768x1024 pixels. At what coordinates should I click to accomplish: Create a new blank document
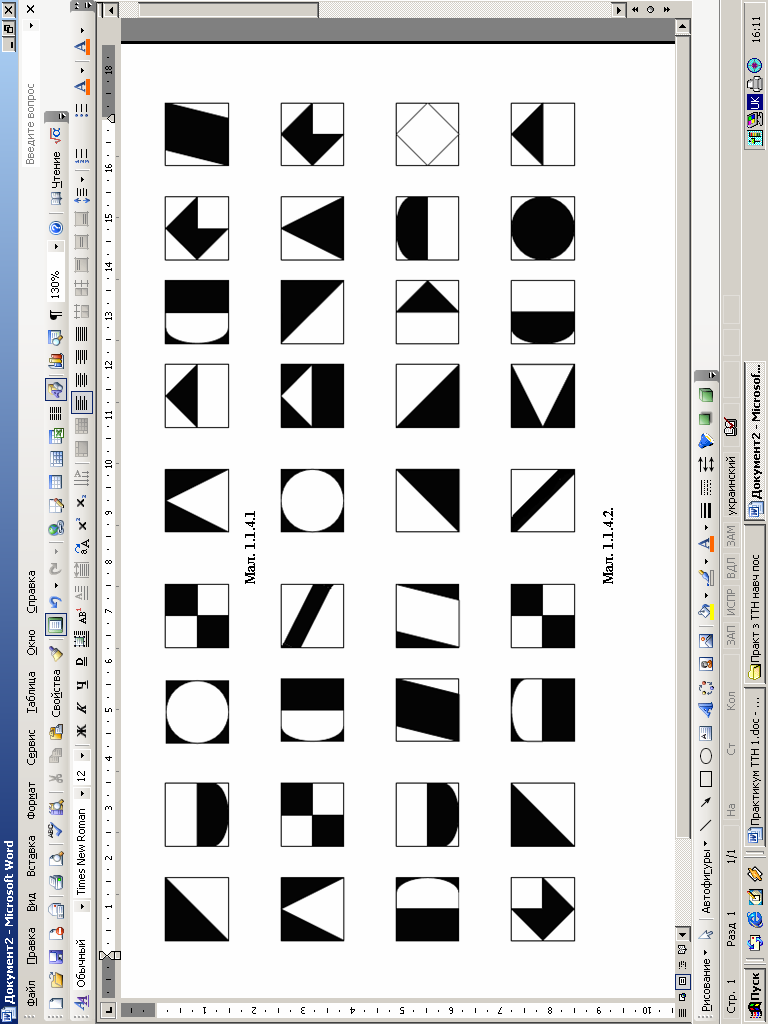56,1003
